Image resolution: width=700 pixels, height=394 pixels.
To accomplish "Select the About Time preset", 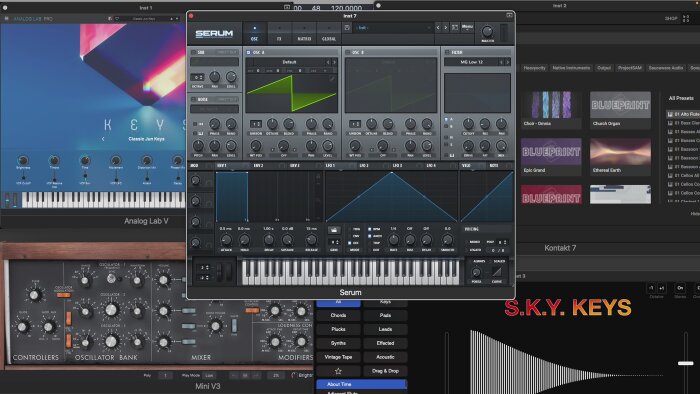I will (362, 384).
